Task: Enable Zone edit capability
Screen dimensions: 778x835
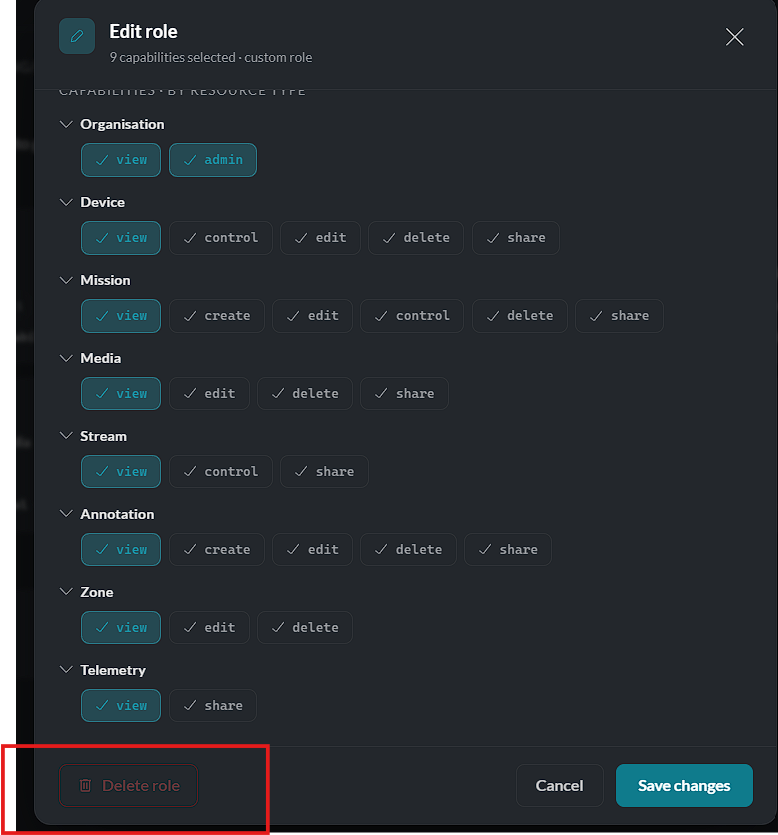Action: pyautogui.click(x=209, y=628)
